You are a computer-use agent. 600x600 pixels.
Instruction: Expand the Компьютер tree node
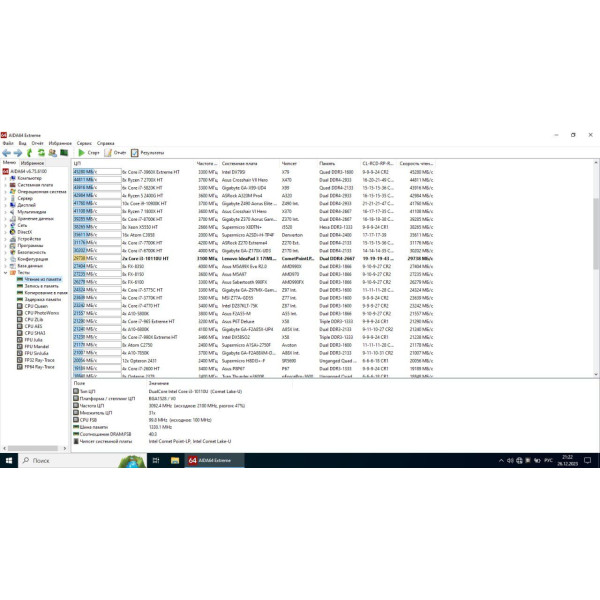pos(5,178)
